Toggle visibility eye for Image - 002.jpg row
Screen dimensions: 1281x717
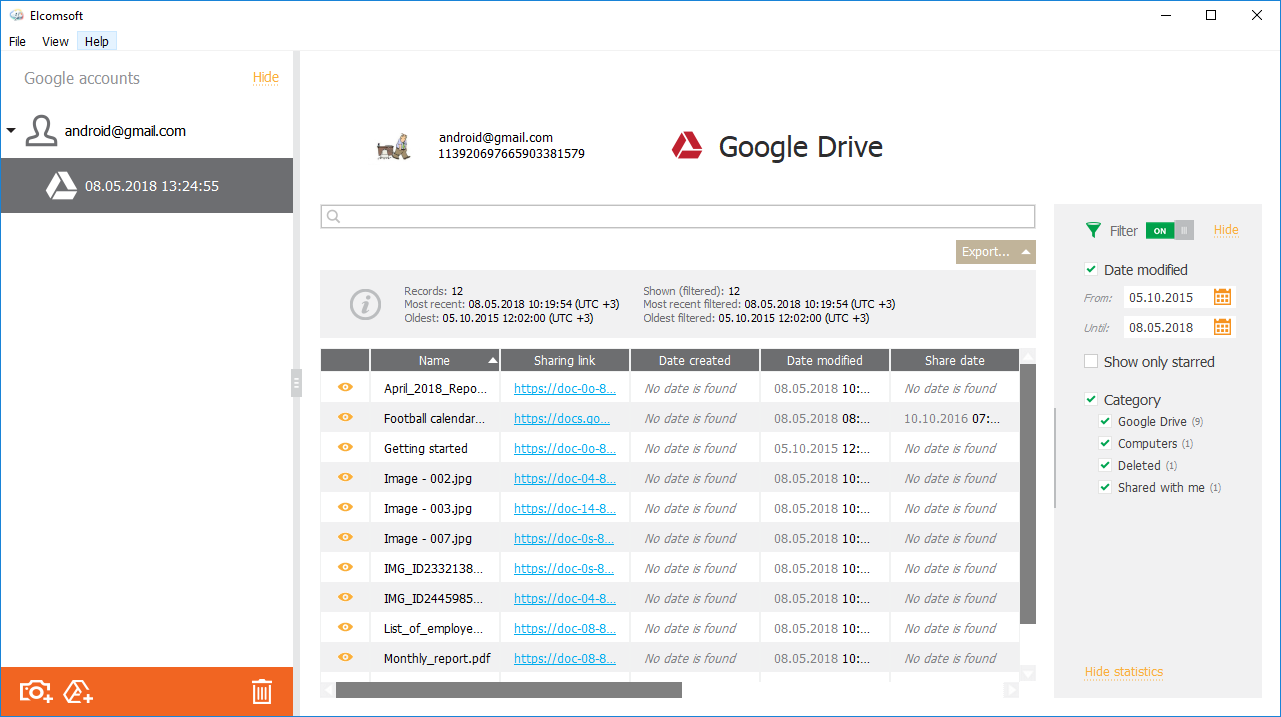click(x=344, y=478)
